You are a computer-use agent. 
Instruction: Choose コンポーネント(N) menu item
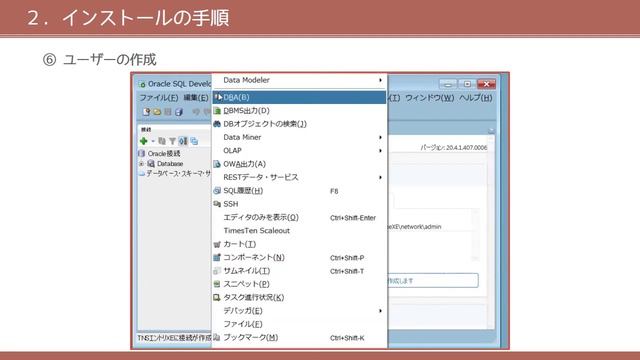(299, 258)
